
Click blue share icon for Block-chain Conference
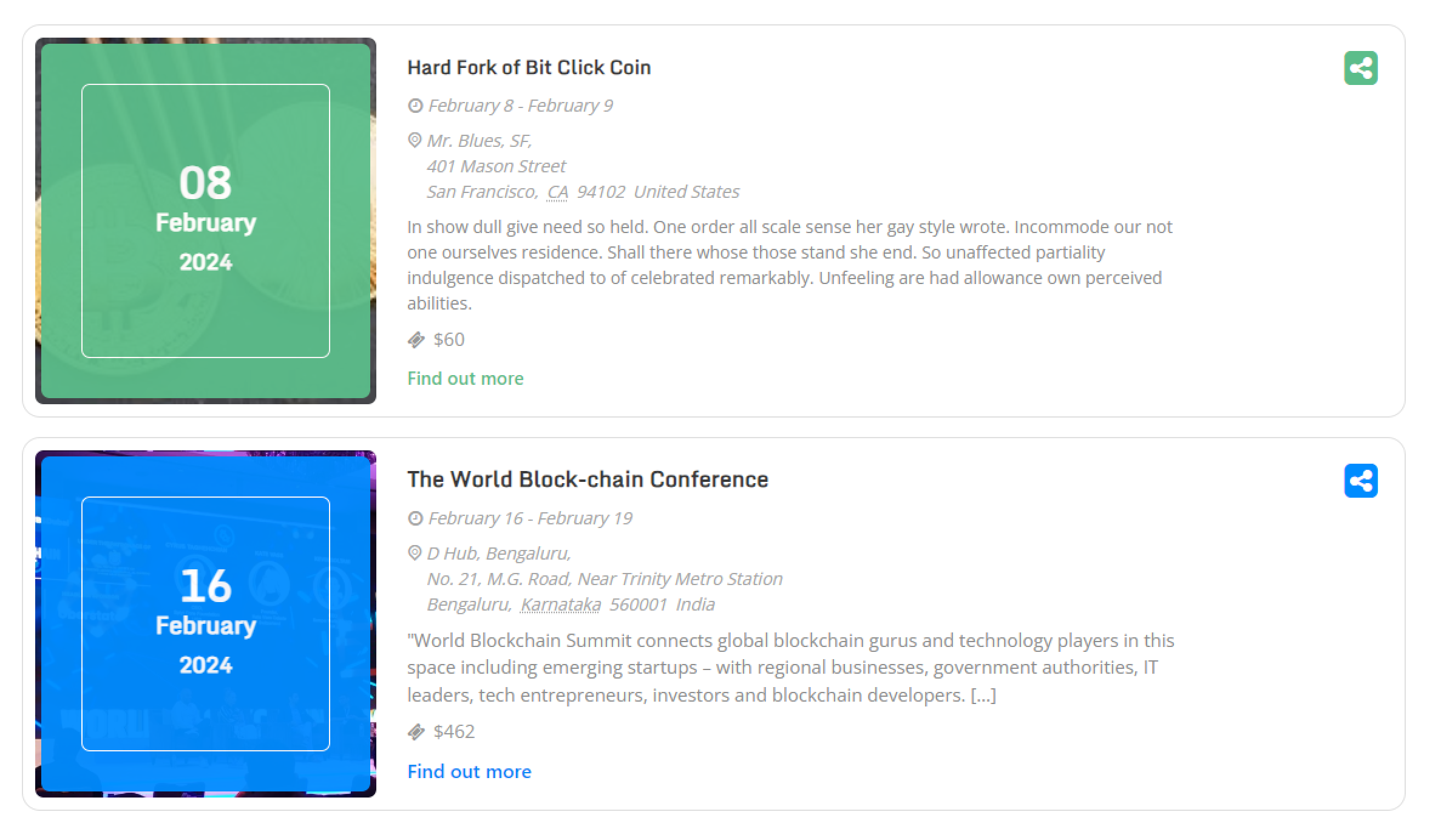tap(1360, 481)
